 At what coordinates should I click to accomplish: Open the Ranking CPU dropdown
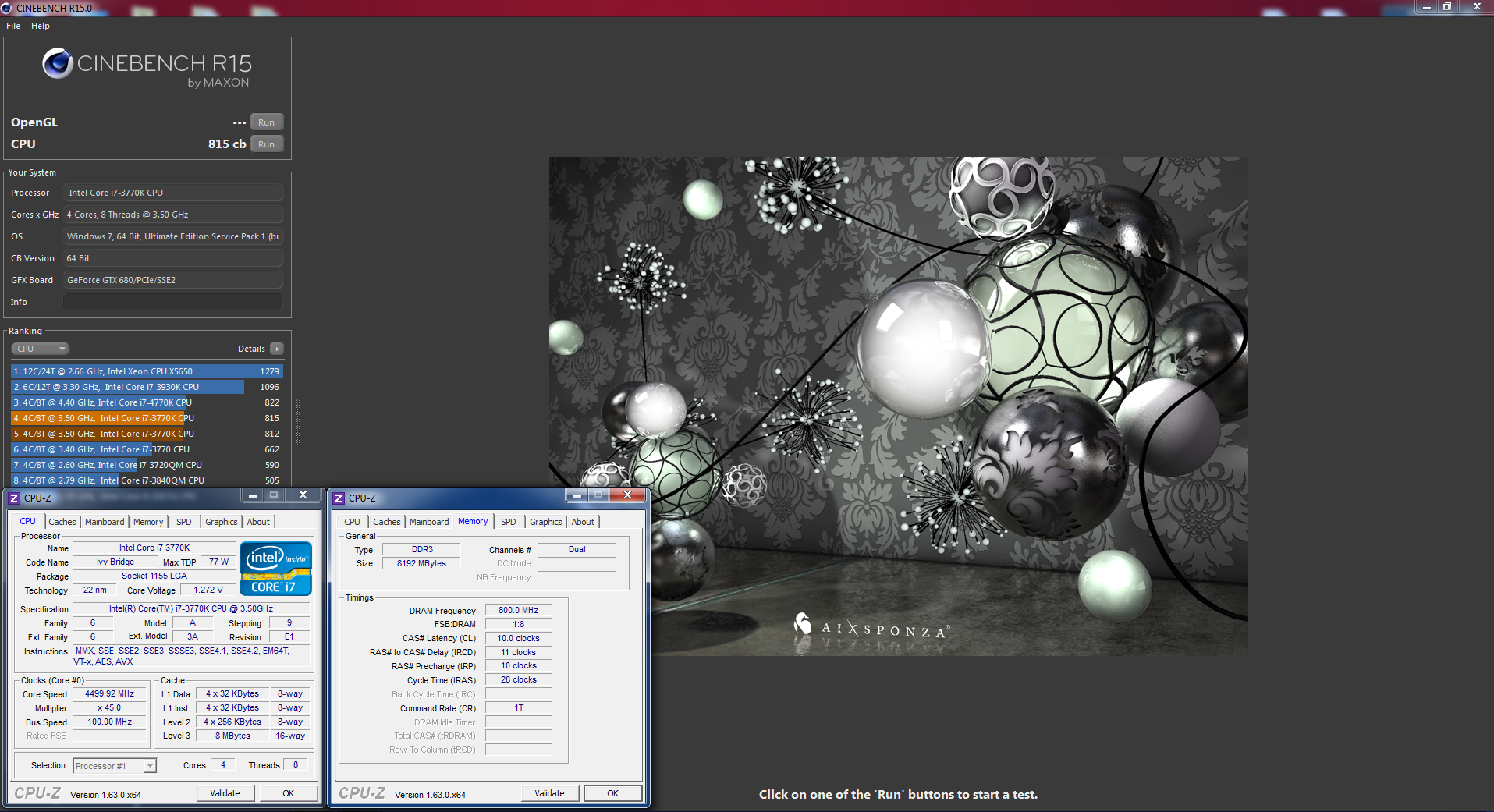(x=41, y=349)
